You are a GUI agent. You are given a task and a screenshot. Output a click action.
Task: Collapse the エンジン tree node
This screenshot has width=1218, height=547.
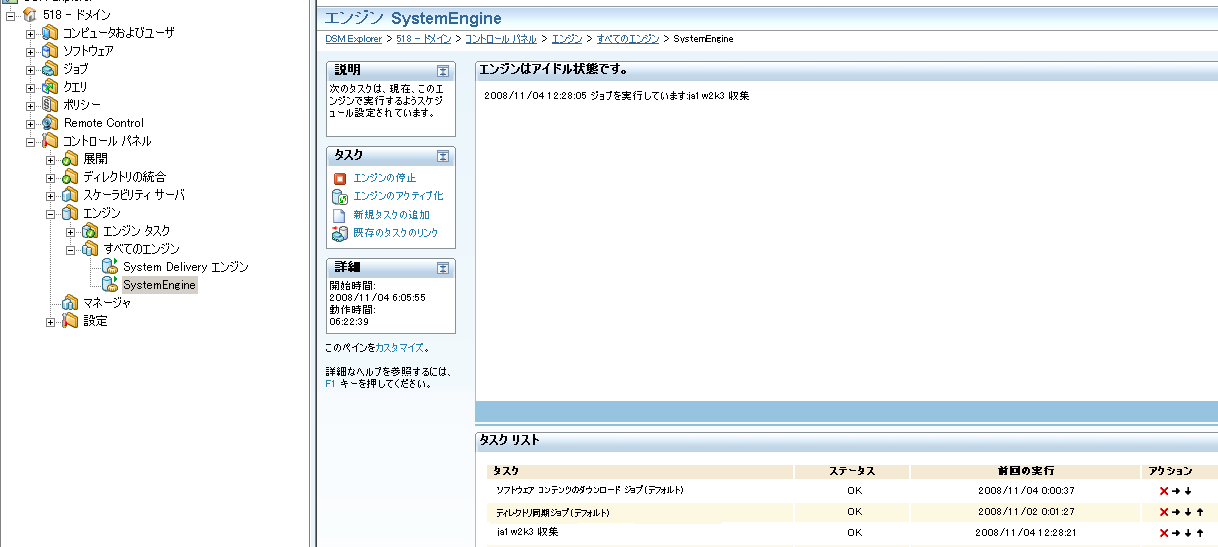51,213
